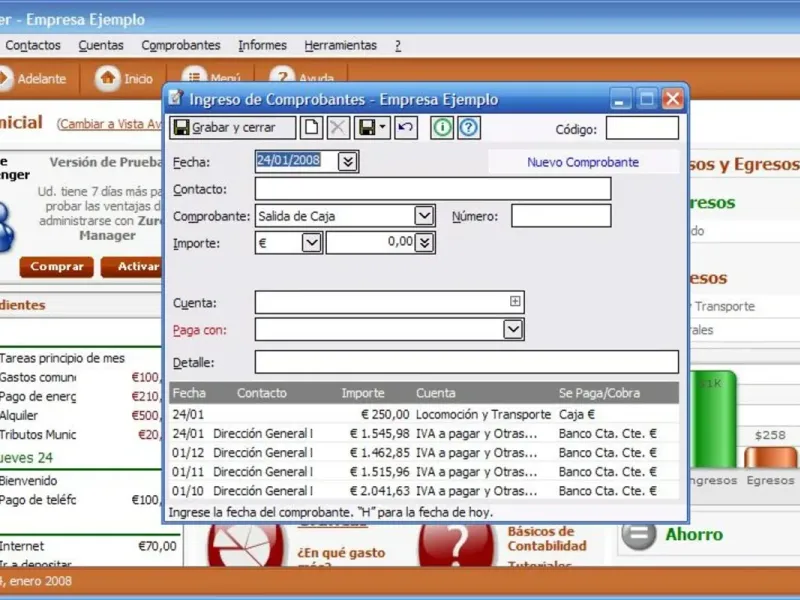Click the Ayuda toolbar icon
Screen dimensions: 800x600
click(282, 74)
